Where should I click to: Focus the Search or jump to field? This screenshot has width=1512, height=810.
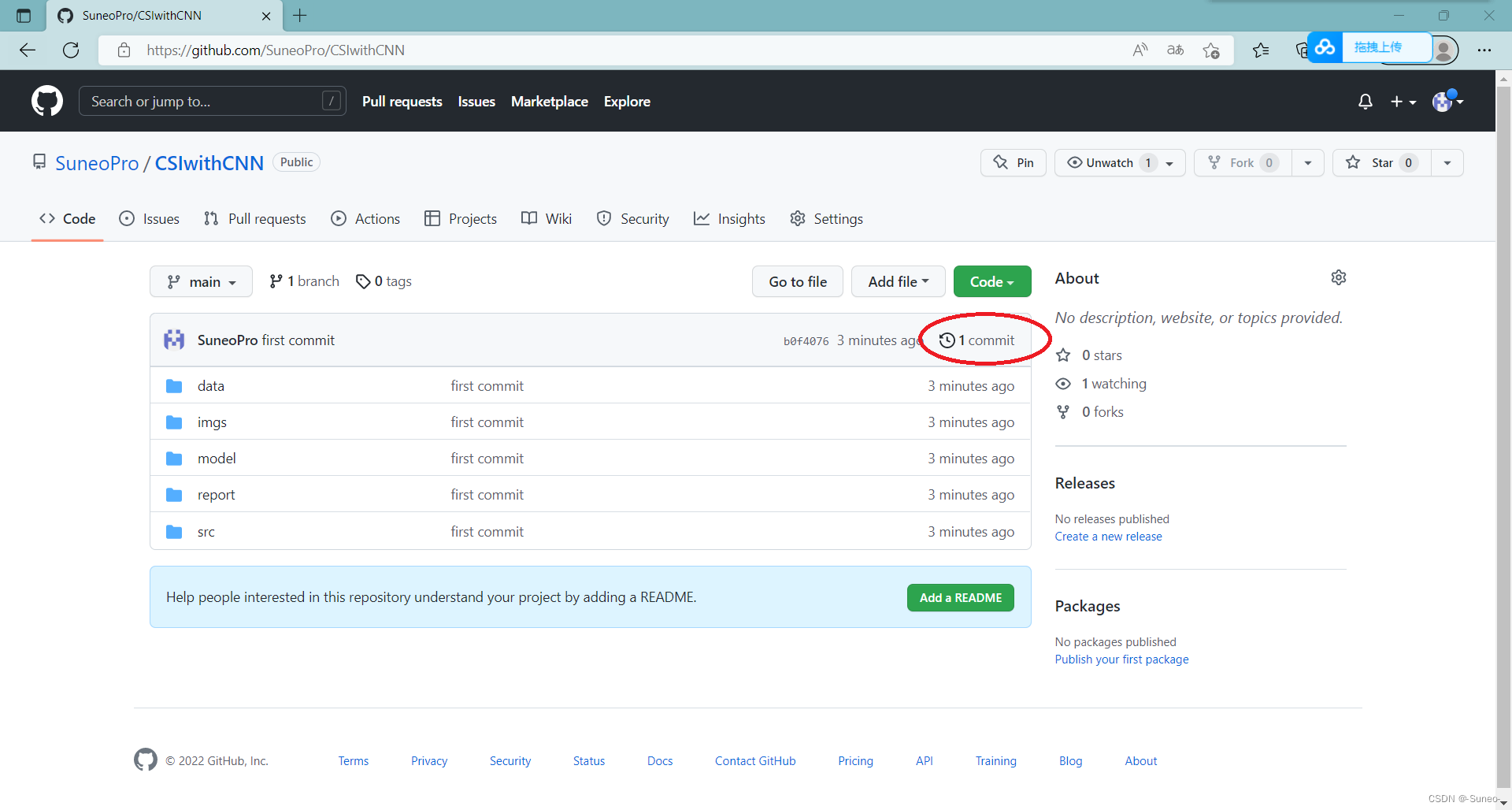213,101
